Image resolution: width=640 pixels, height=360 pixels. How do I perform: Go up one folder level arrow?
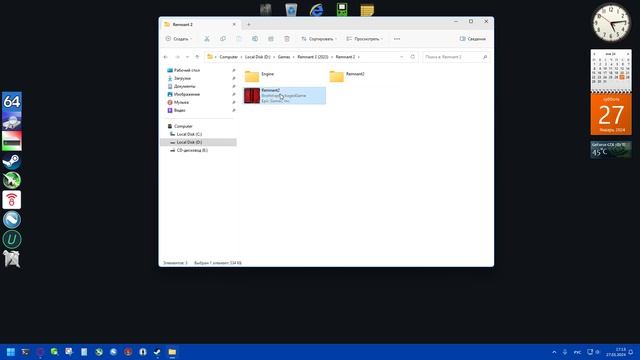197,57
